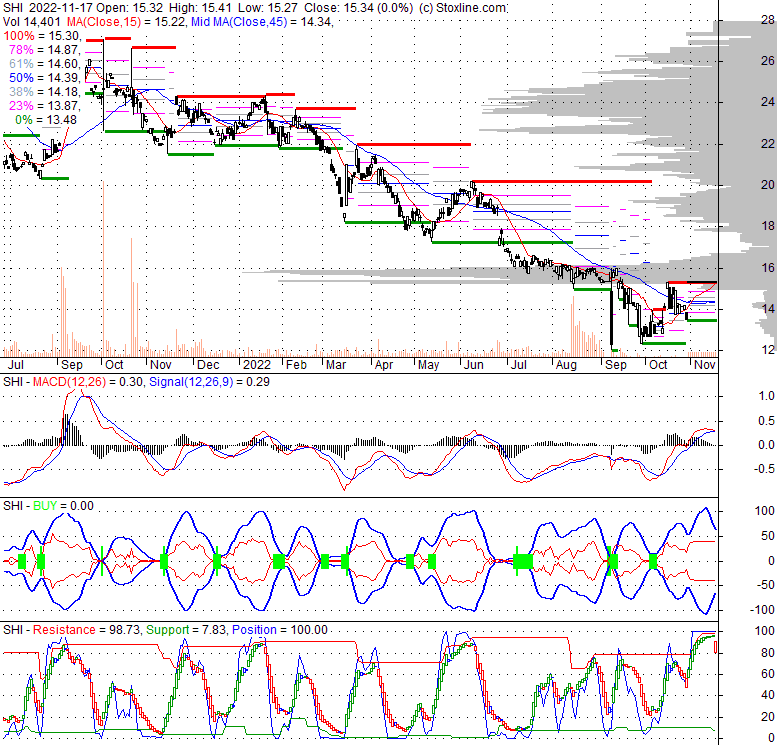
Task: Click the 'Mar' month label on axis
Action: pyautogui.click(x=336, y=365)
